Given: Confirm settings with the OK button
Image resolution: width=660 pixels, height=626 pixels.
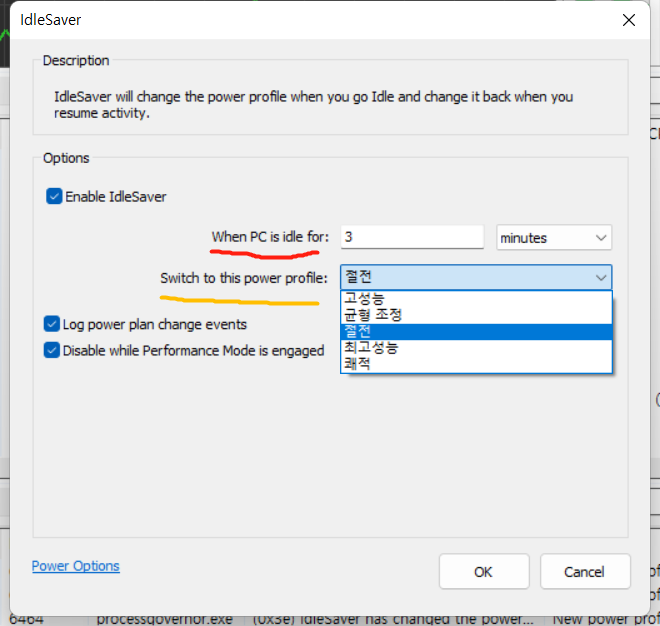Looking at the screenshot, I should (484, 571).
